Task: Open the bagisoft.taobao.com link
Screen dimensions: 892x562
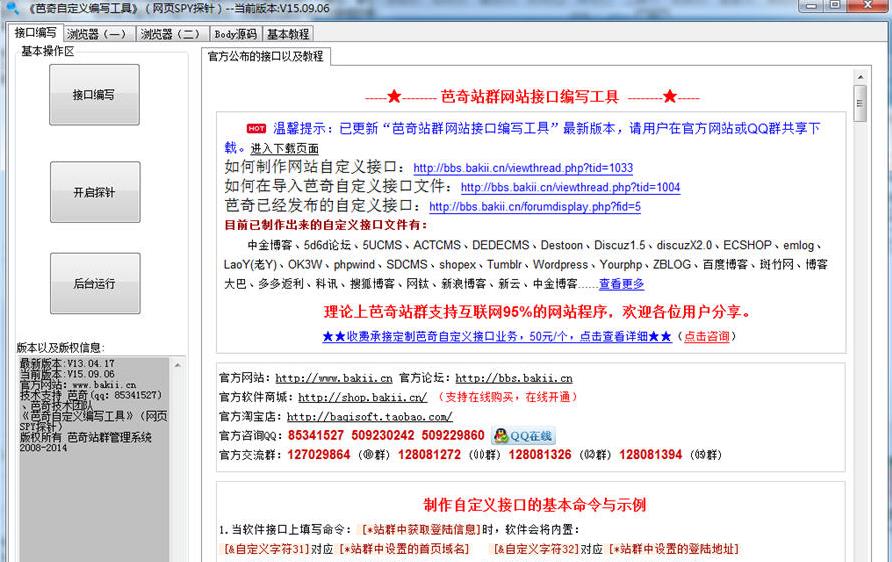Action: coord(369,416)
